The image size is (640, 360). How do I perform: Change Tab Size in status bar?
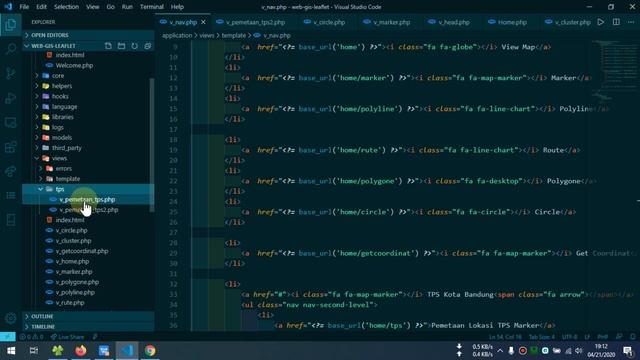541,337
